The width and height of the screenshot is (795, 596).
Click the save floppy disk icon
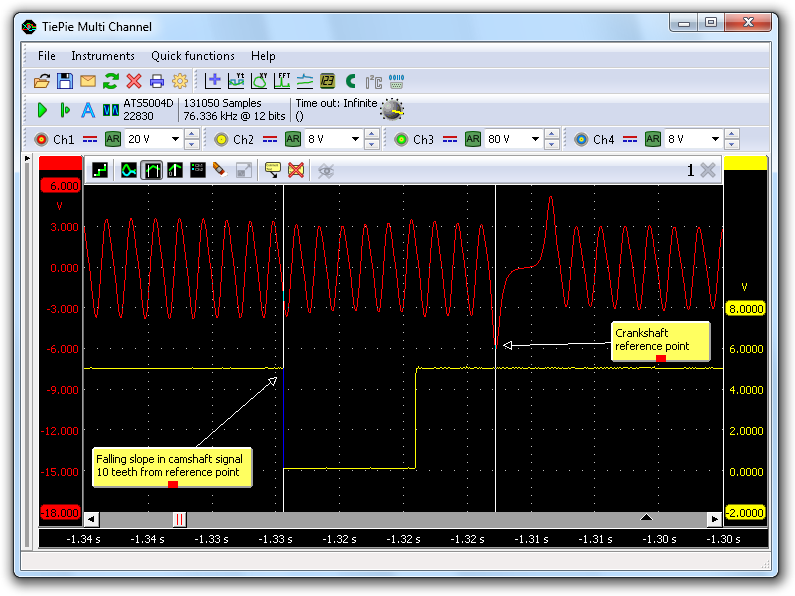[x=64, y=81]
